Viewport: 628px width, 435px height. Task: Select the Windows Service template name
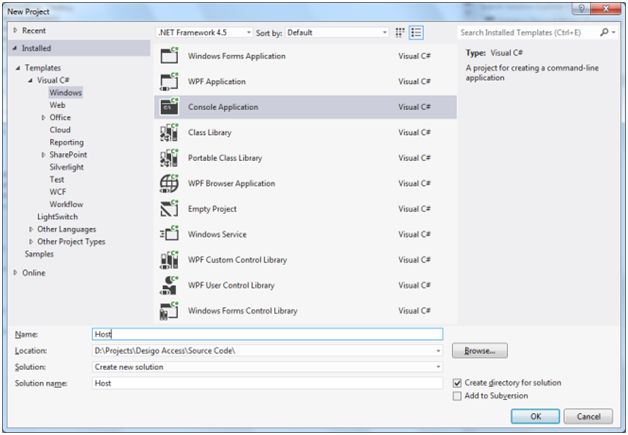[217, 234]
